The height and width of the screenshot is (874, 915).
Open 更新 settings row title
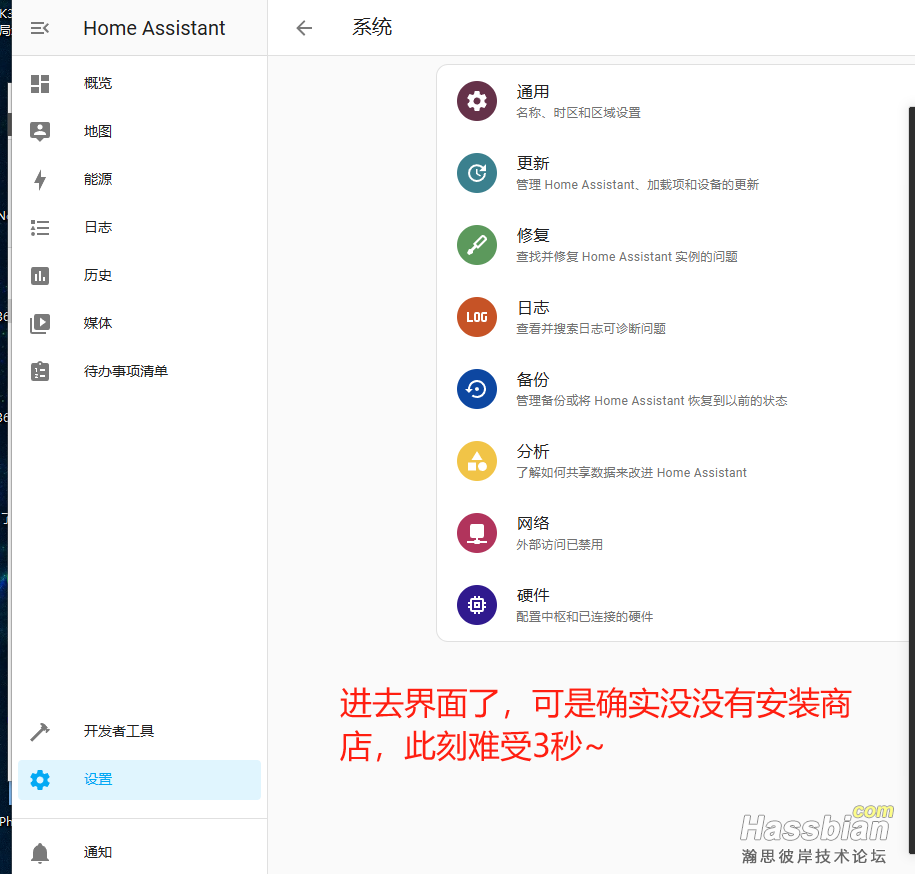coord(533,163)
